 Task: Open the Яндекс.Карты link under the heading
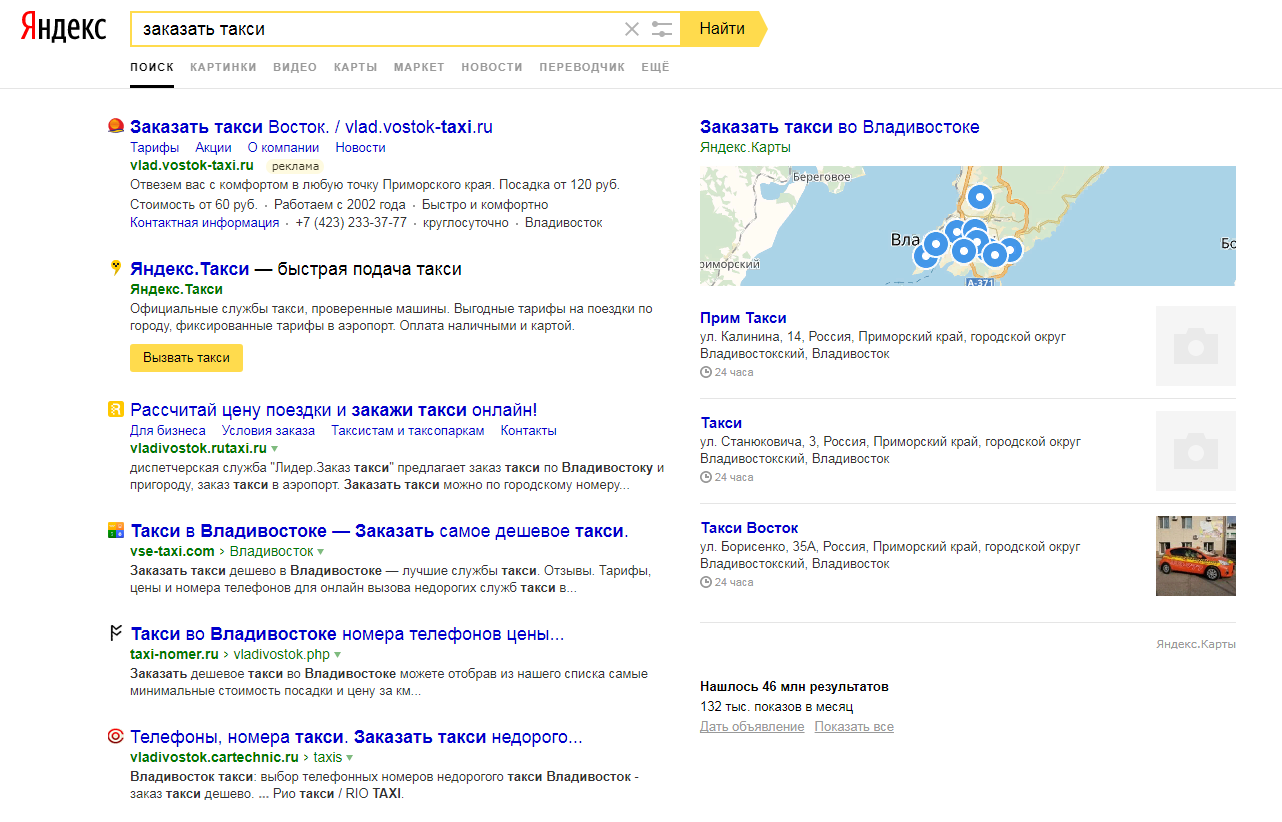[745, 148]
